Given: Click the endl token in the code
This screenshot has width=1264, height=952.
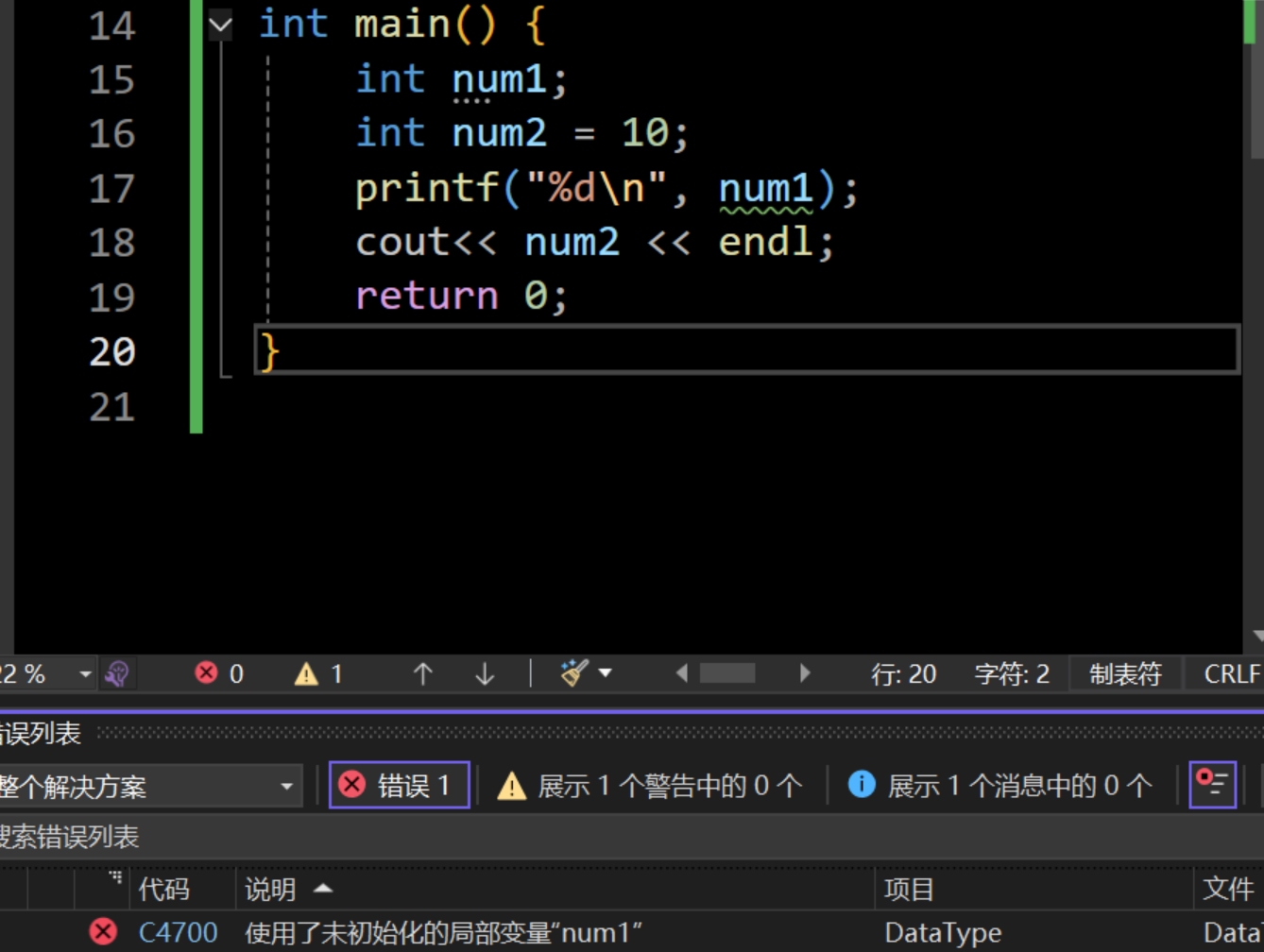Looking at the screenshot, I should tap(765, 243).
